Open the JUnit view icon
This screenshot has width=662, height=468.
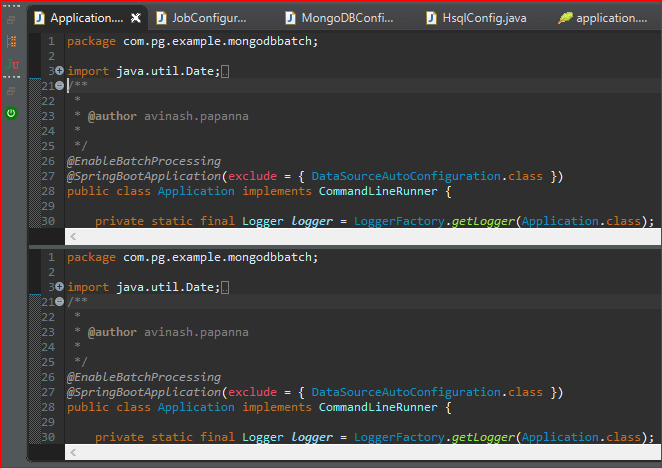coord(12,64)
